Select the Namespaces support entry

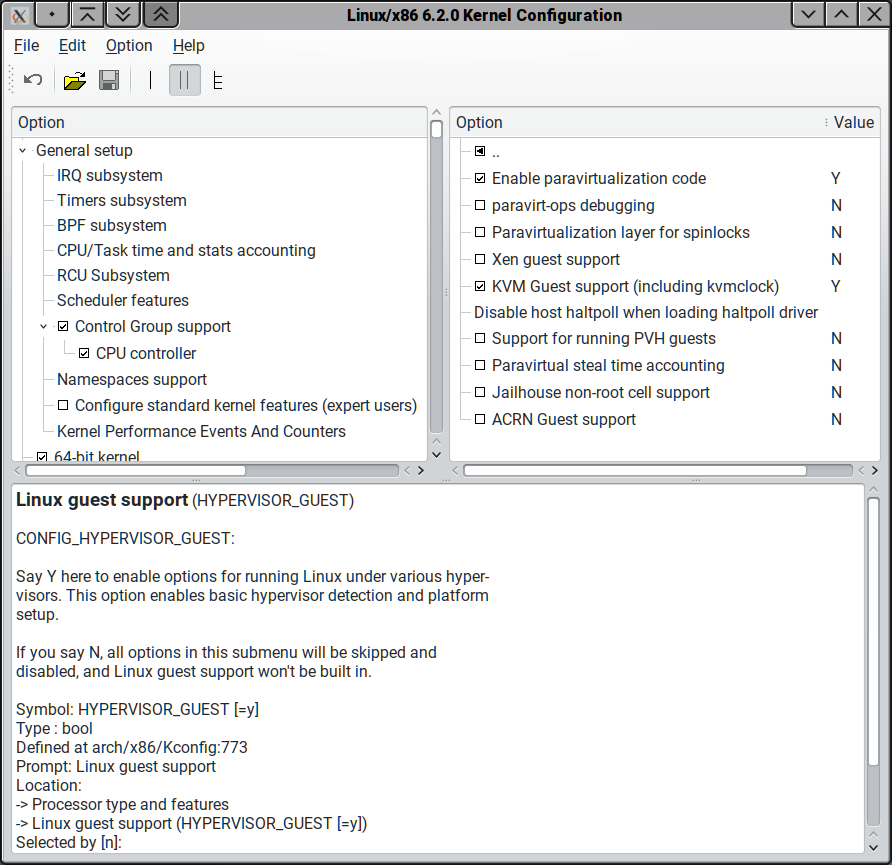[132, 379]
